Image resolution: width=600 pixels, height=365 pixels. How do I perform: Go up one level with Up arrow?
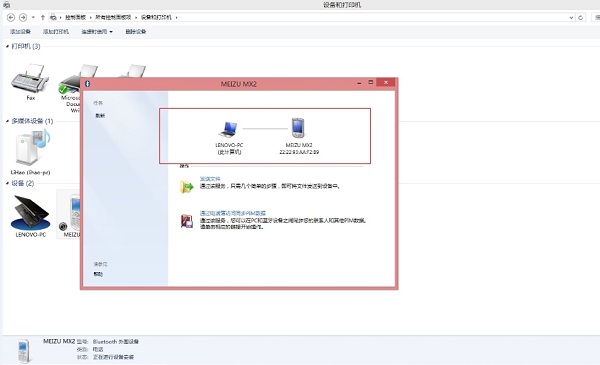pos(42,17)
